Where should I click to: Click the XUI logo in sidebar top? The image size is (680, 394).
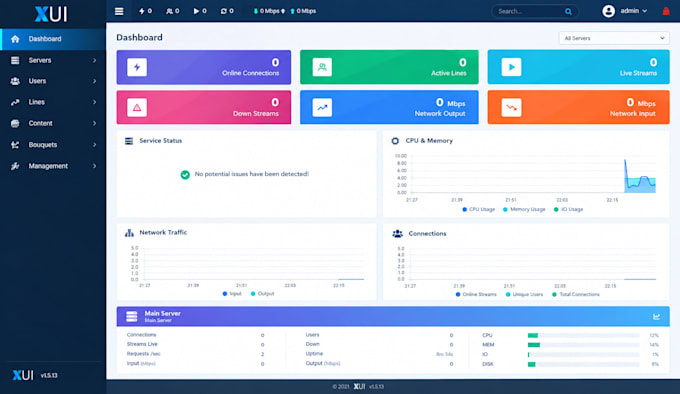click(x=51, y=14)
